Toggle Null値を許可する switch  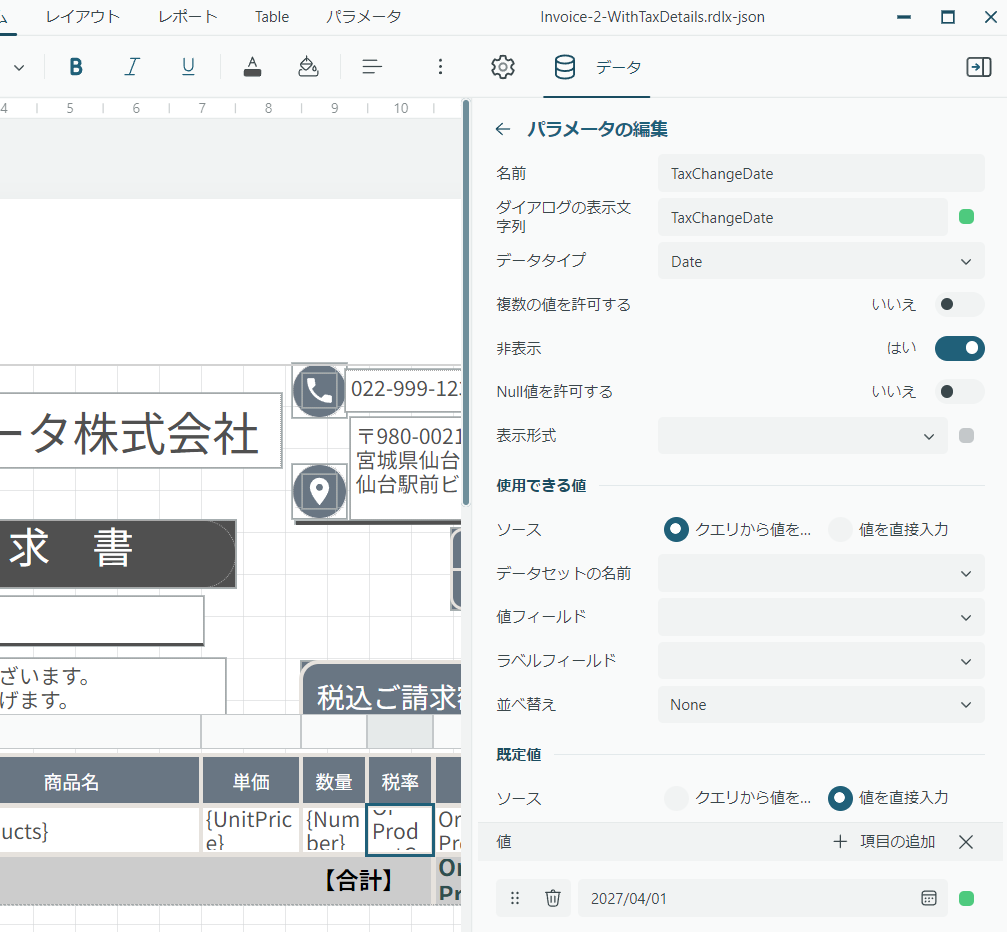click(959, 392)
